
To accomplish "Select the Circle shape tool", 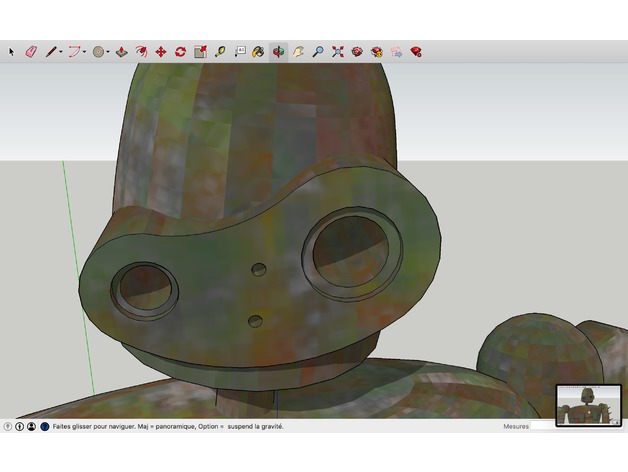I will click(99, 52).
